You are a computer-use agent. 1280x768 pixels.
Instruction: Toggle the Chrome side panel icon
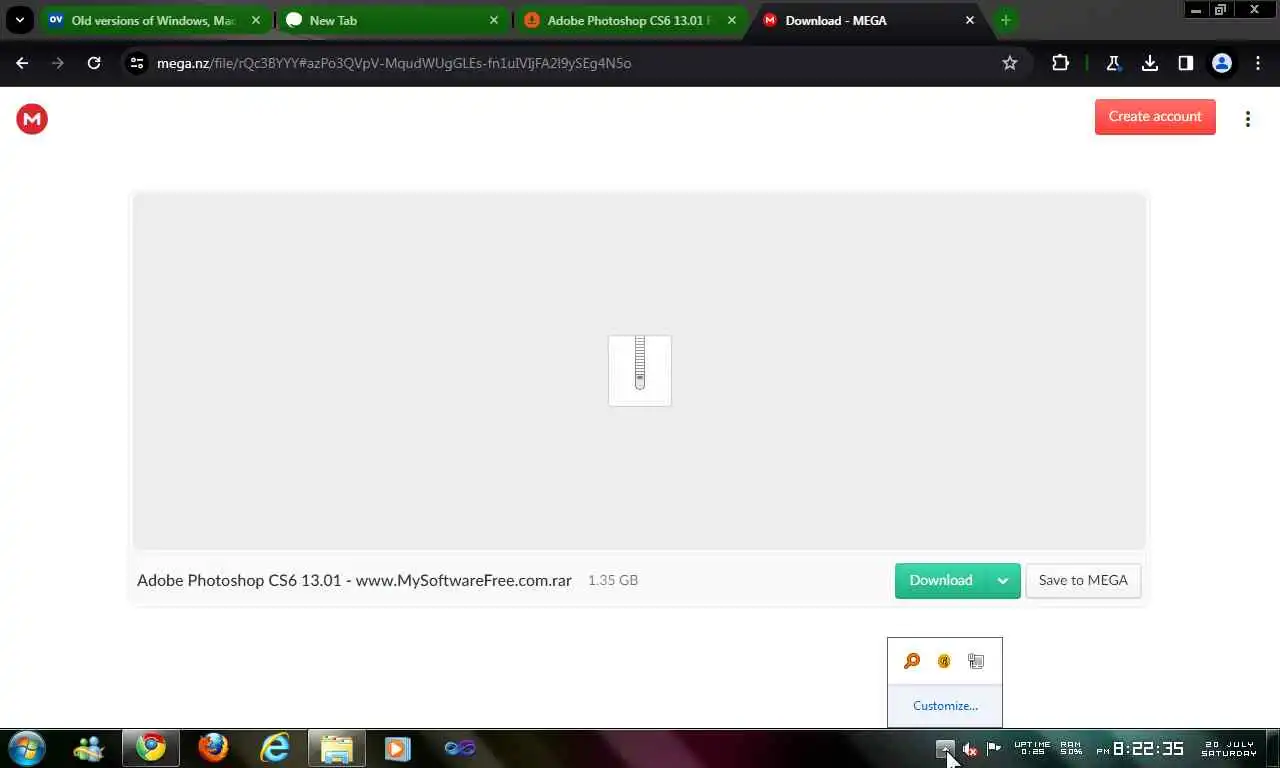[1186, 63]
